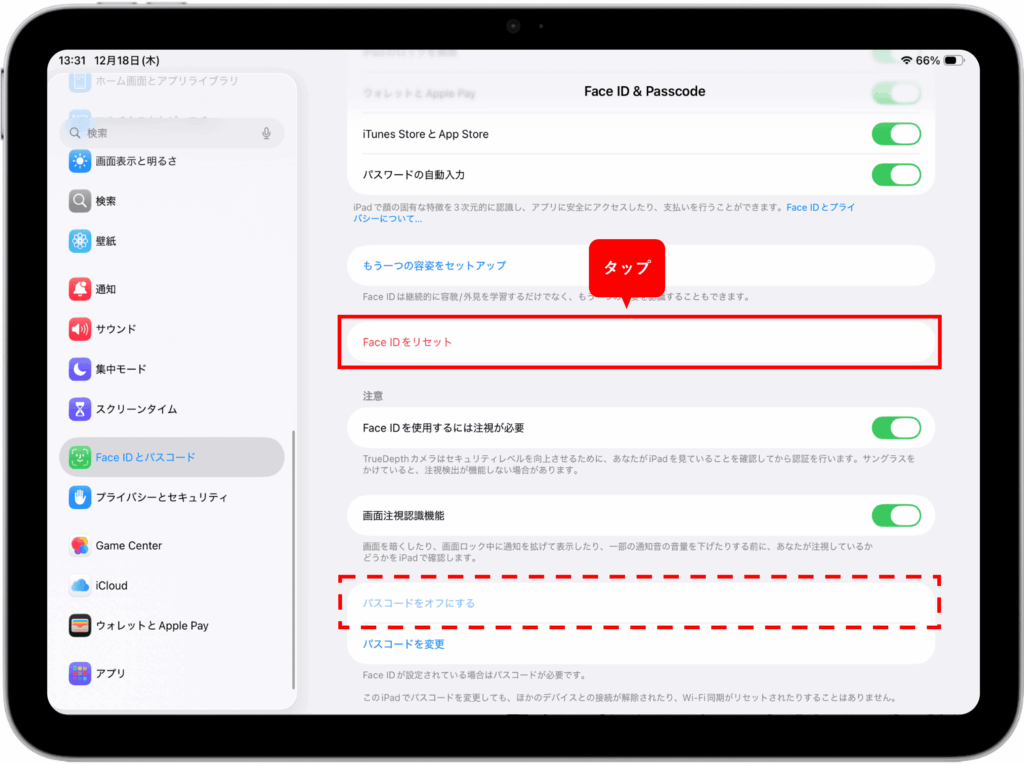This screenshot has width=1024, height=764.
Task: Tap the Game Center icon
Action: [80, 546]
